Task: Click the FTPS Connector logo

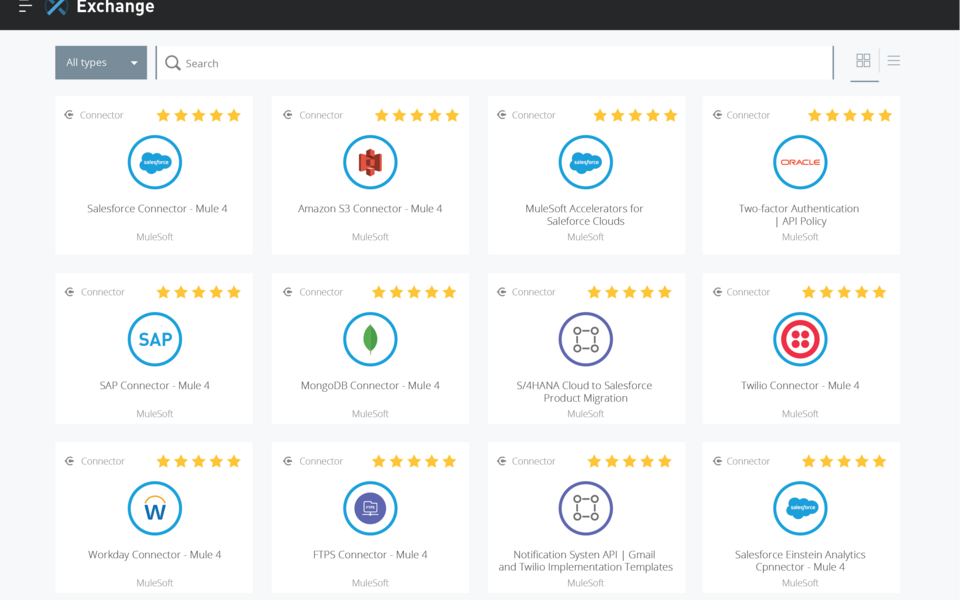Action: click(370, 508)
